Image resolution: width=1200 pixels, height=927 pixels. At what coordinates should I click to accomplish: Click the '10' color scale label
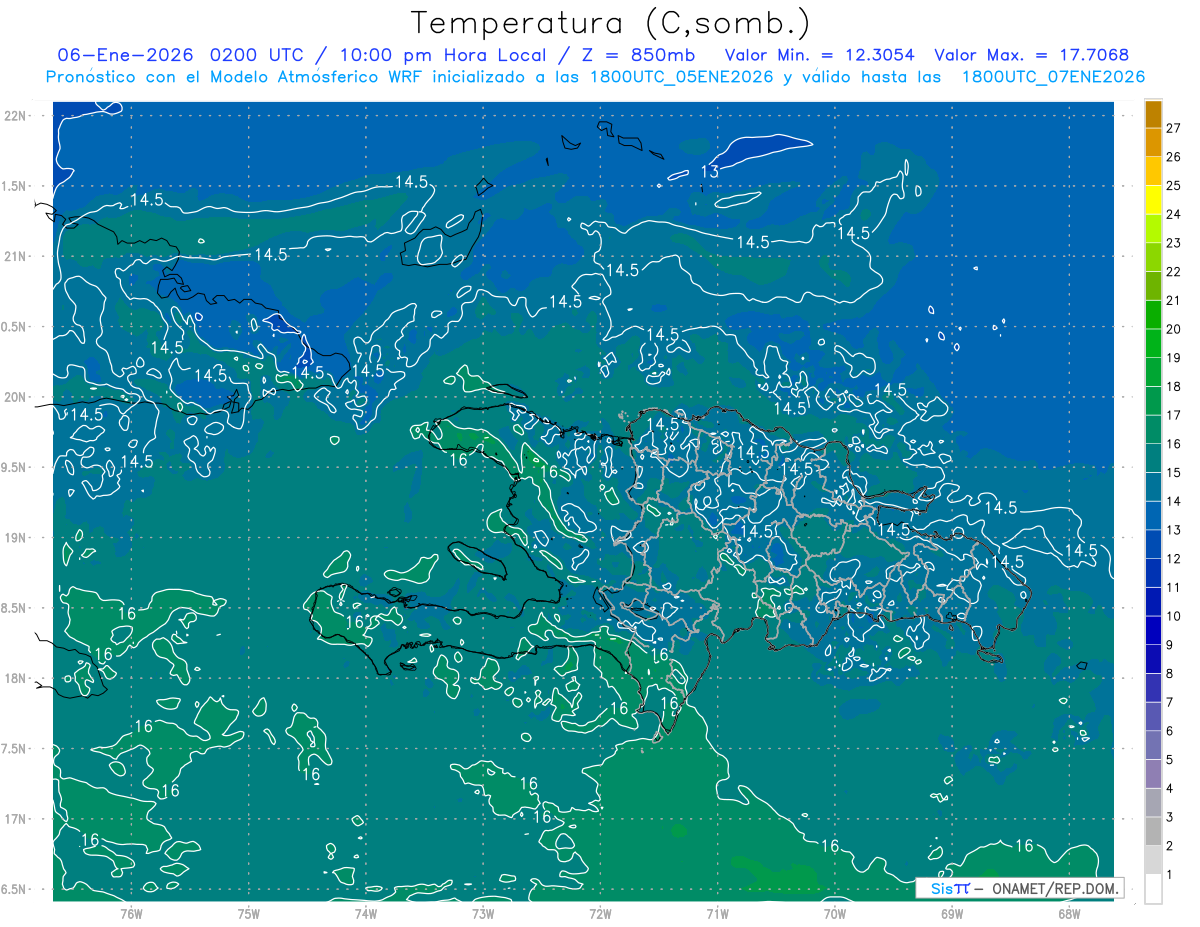[x=1173, y=616]
